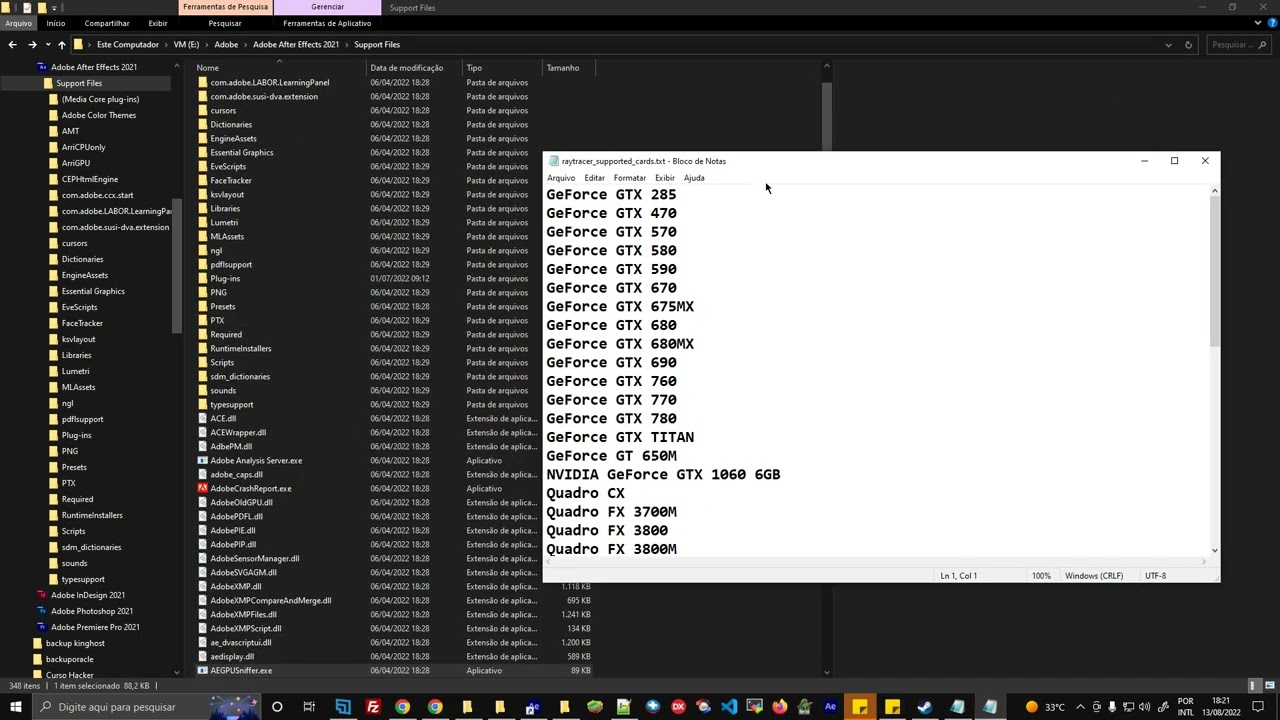The image size is (1280, 720).
Task: Open the Editar menu in Notepad
Action: pyautogui.click(x=594, y=178)
